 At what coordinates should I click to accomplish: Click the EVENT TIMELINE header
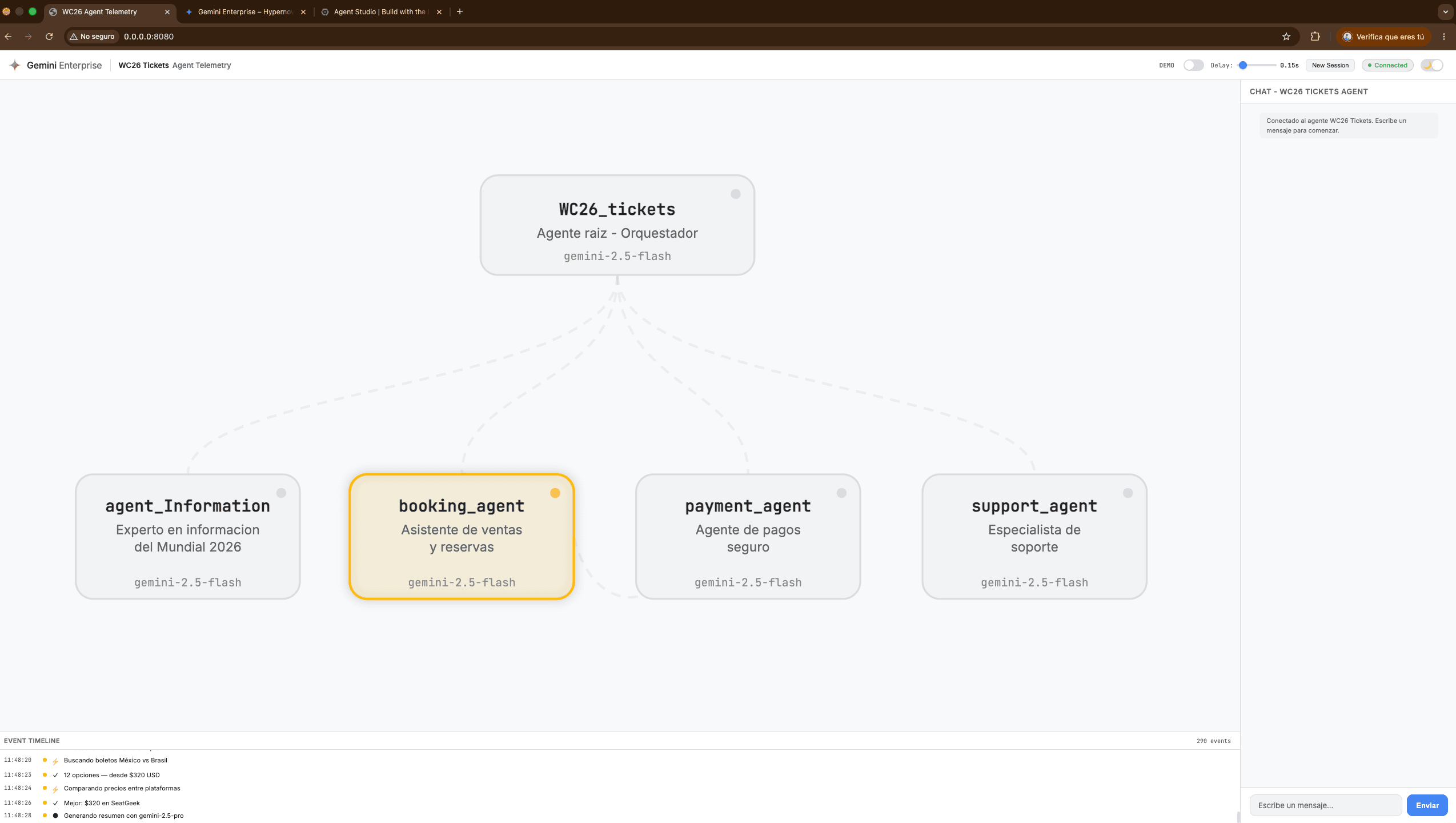32,741
